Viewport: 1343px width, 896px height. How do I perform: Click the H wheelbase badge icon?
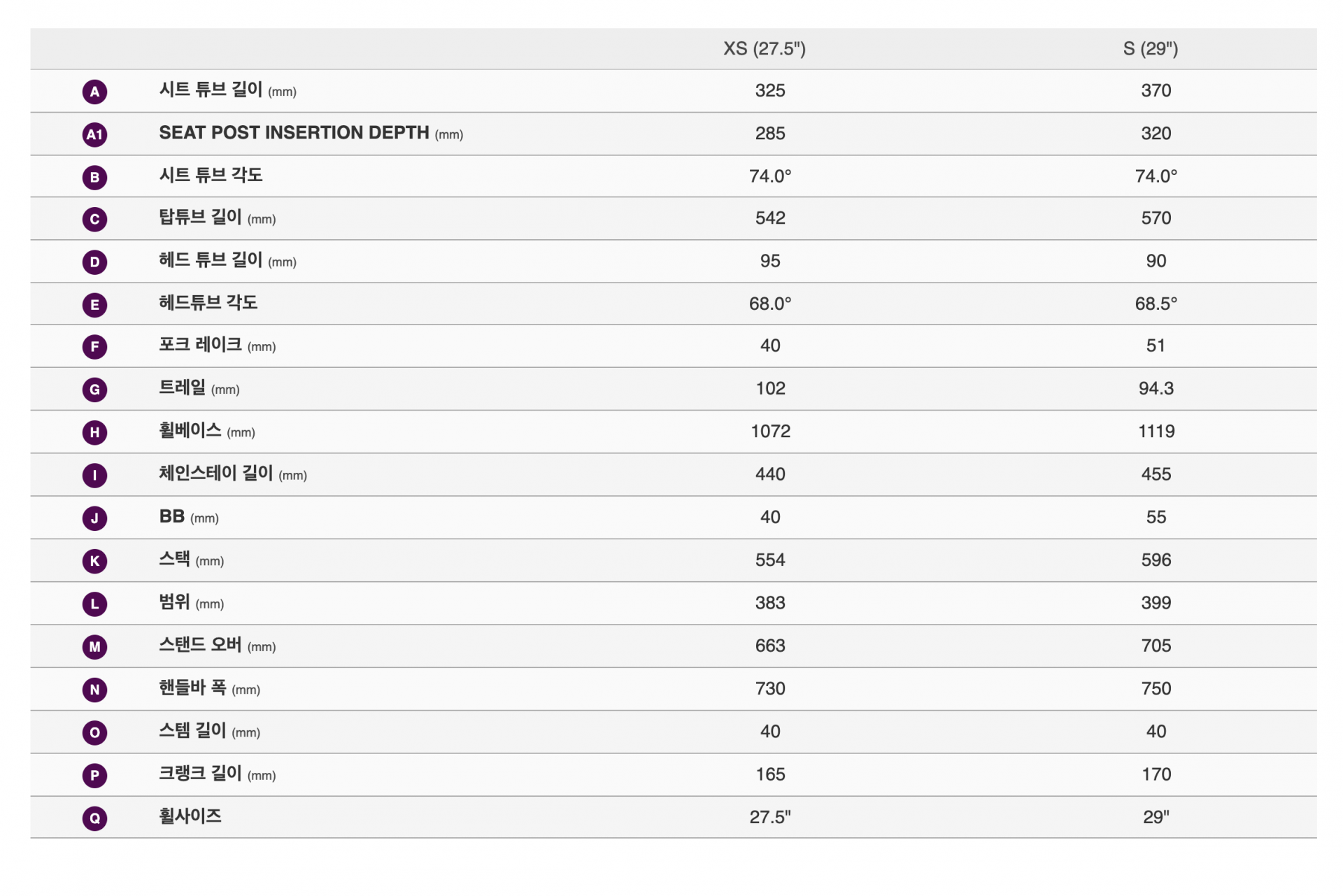[x=94, y=432]
